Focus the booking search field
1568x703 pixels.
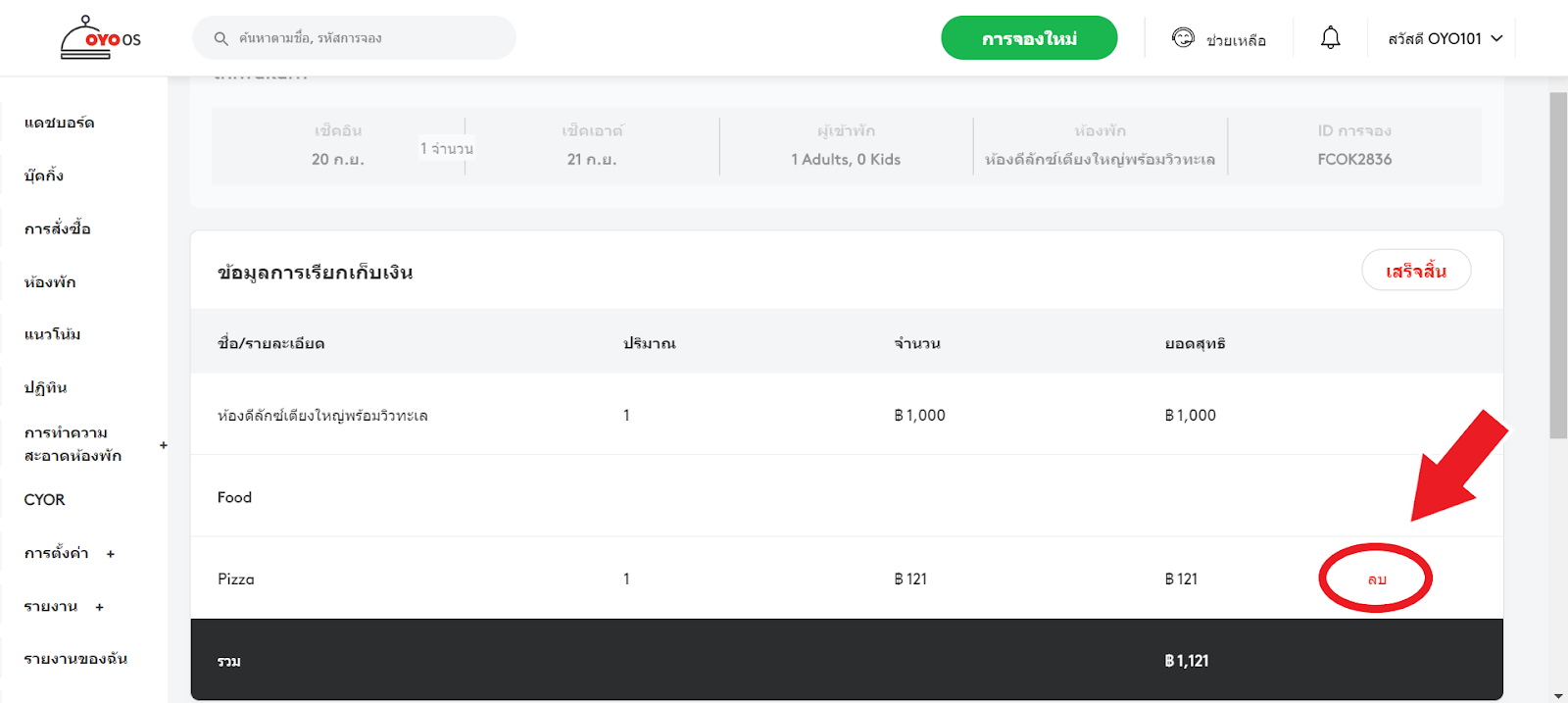pyautogui.click(x=354, y=38)
